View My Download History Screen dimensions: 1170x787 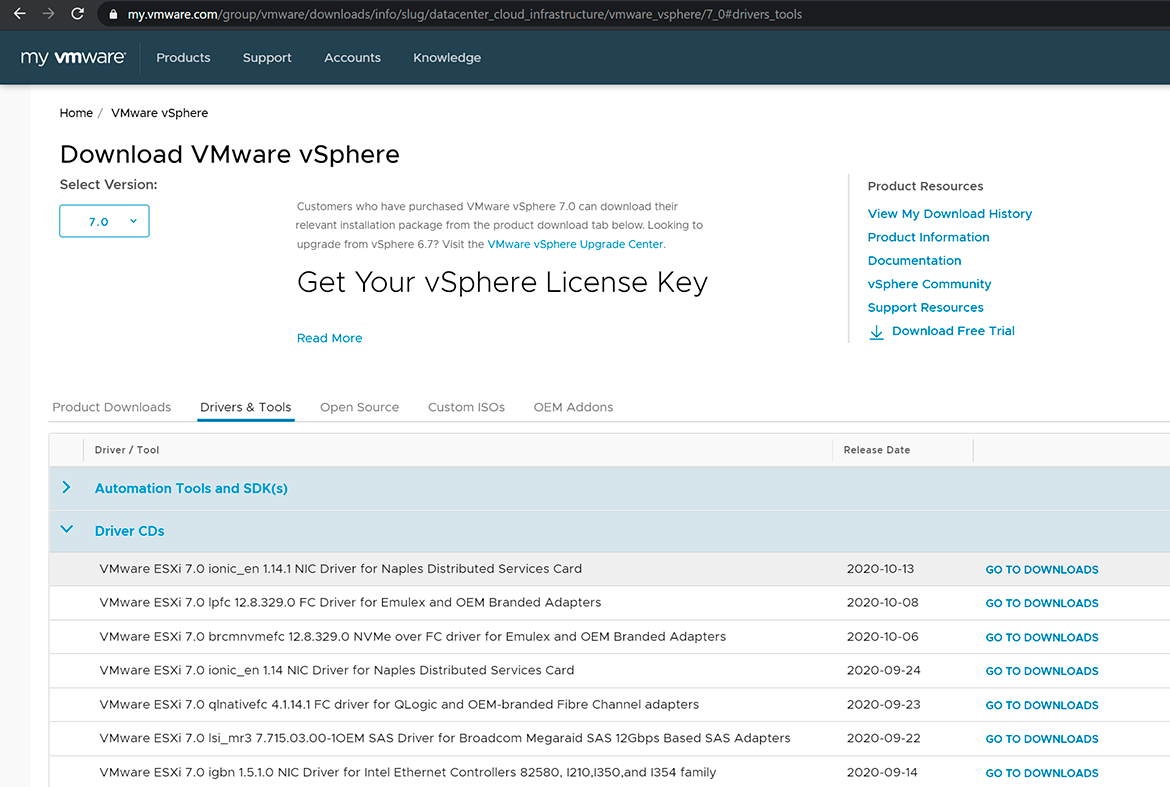click(x=949, y=213)
